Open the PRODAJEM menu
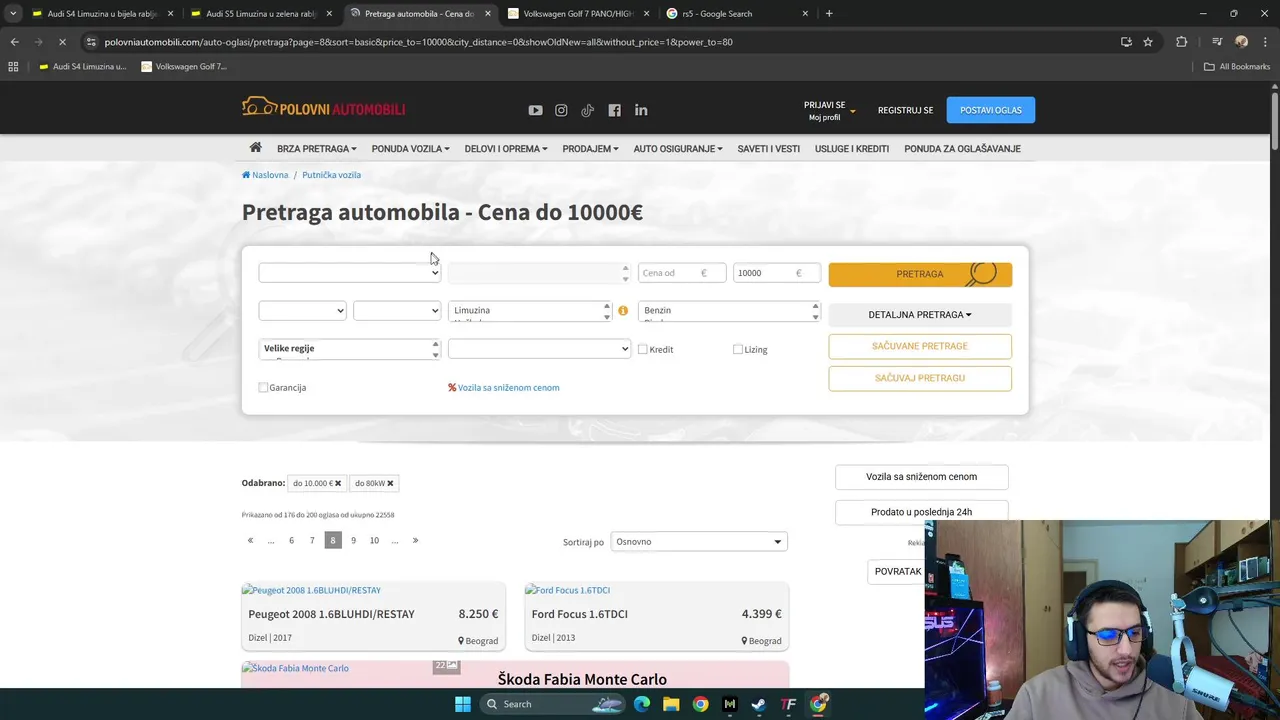Screen dimensions: 1280x720 click(590, 149)
